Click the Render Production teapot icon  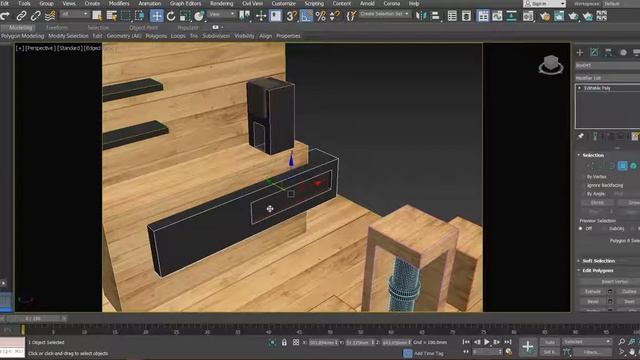coord(573,16)
